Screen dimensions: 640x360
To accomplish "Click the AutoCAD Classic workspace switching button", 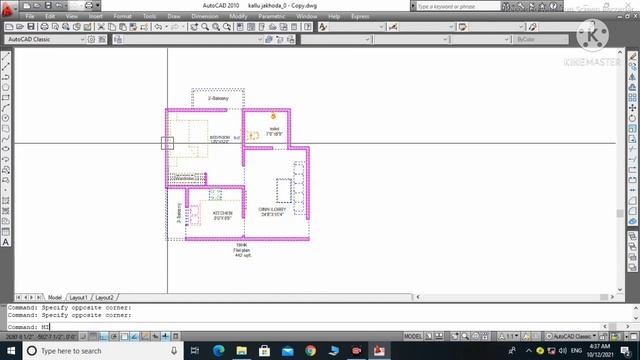I will 571,337.
